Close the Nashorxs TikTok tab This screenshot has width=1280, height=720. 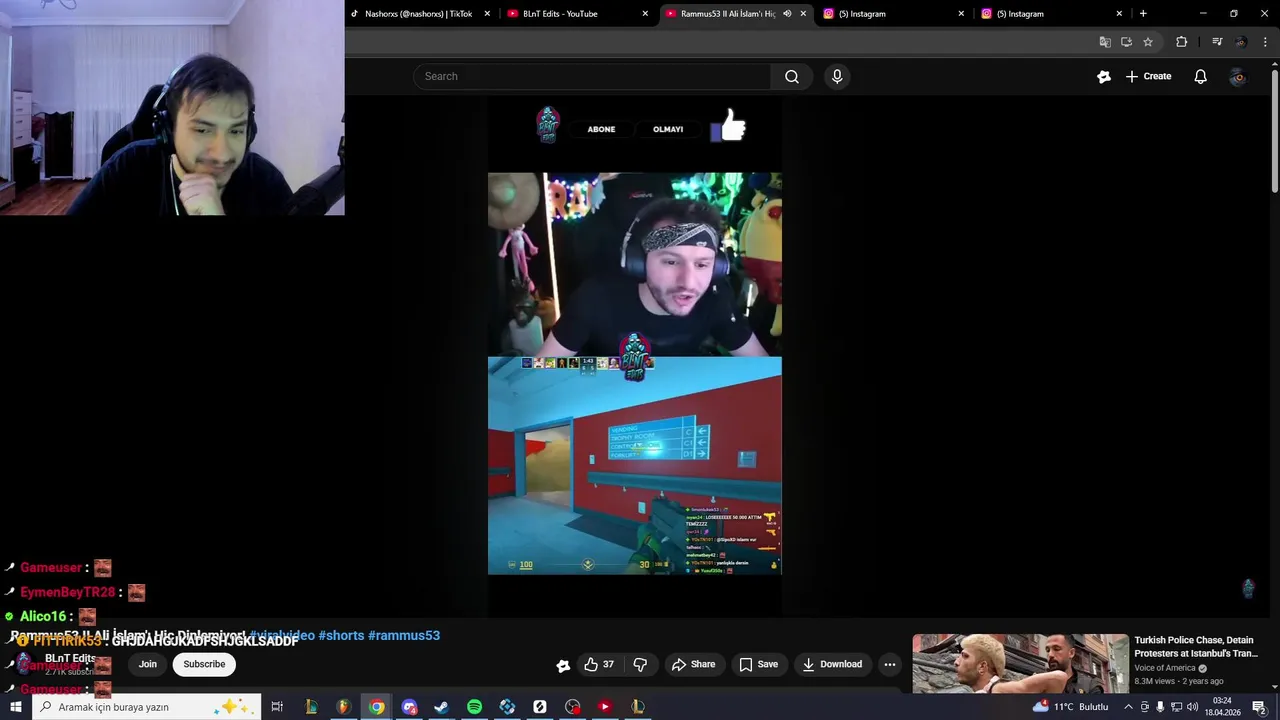click(487, 14)
